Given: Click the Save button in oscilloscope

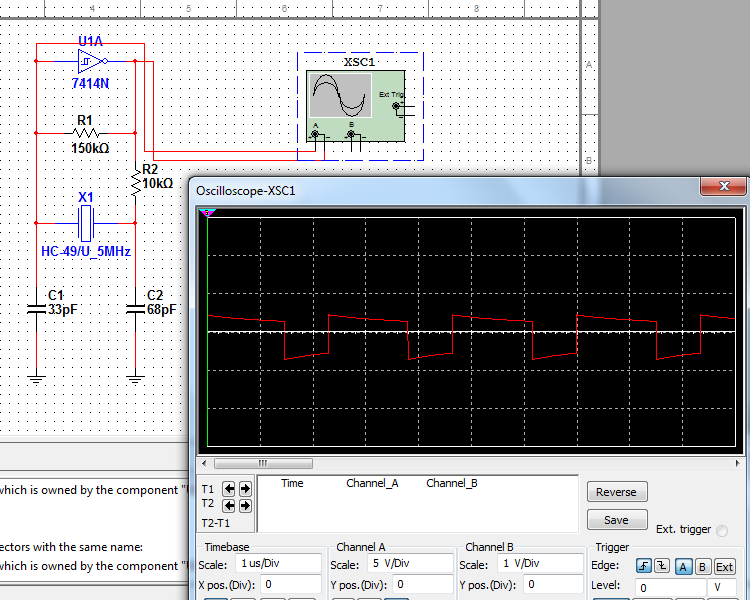Looking at the screenshot, I should (616, 520).
